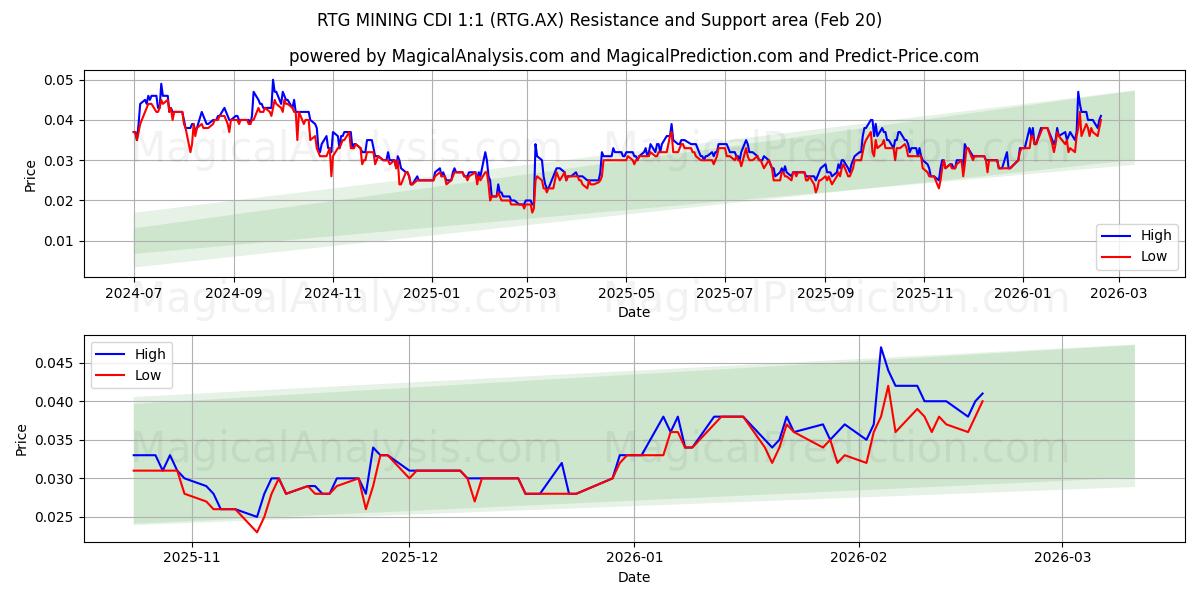The height and width of the screenshot is (600, 1200).
Task: Click the '2026-03' date label on the bottom chart
Action: (x=1062, y=559)
